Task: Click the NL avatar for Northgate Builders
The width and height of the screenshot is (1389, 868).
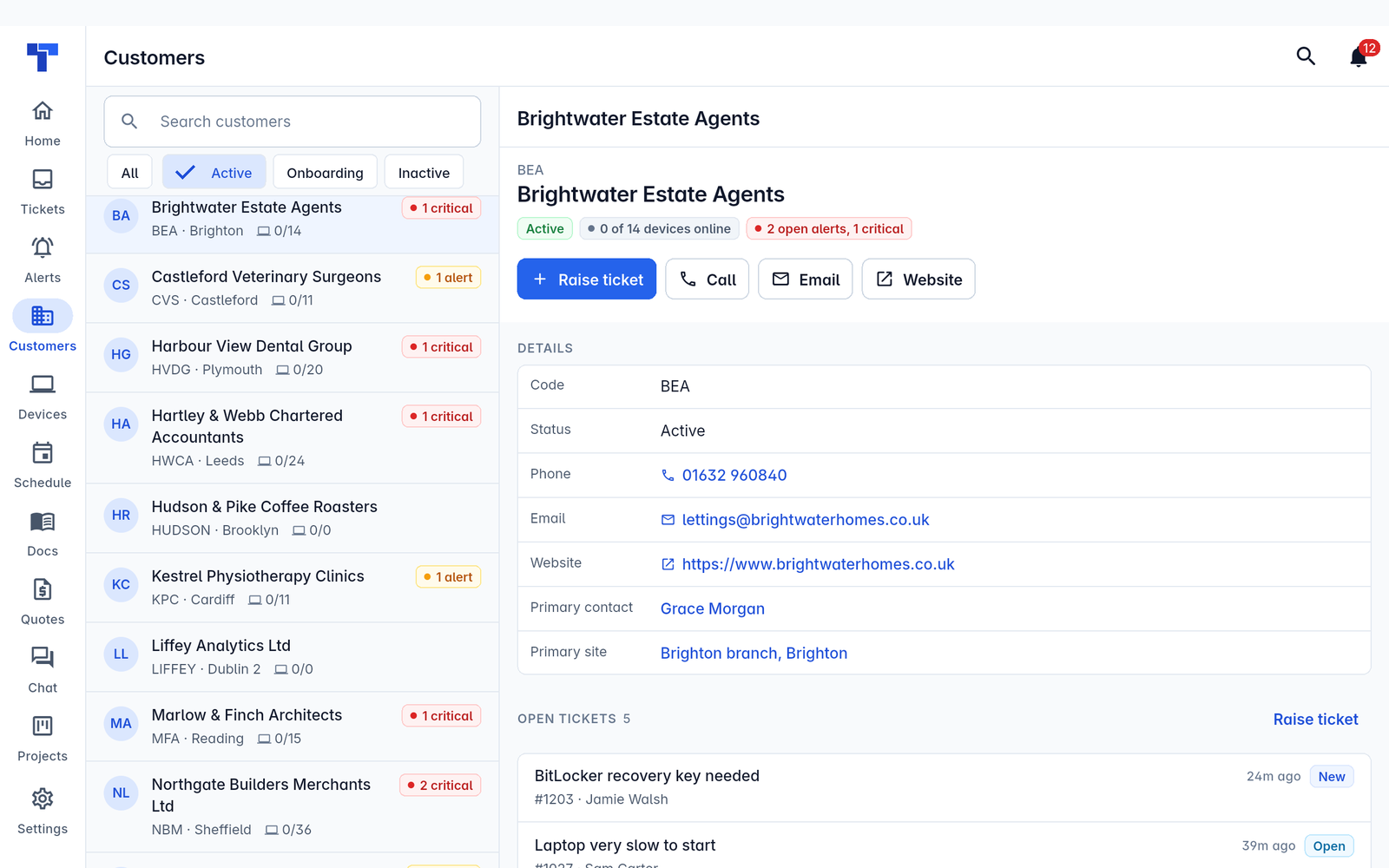Action: (x=122, y=793)
